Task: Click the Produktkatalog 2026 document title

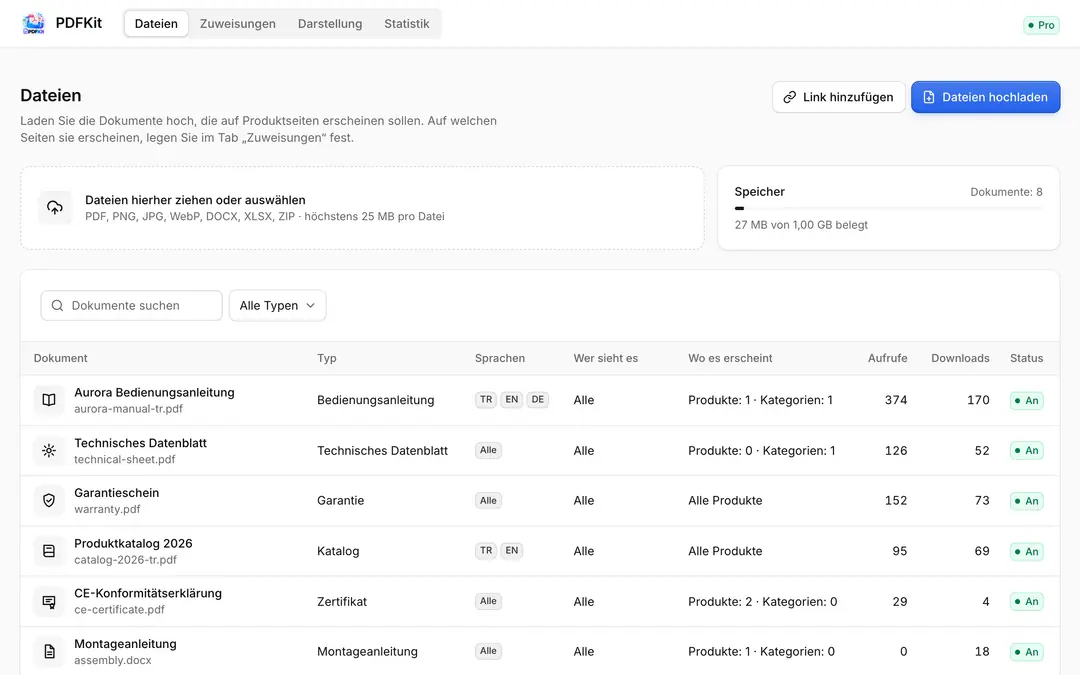Action: click(134, 543)
